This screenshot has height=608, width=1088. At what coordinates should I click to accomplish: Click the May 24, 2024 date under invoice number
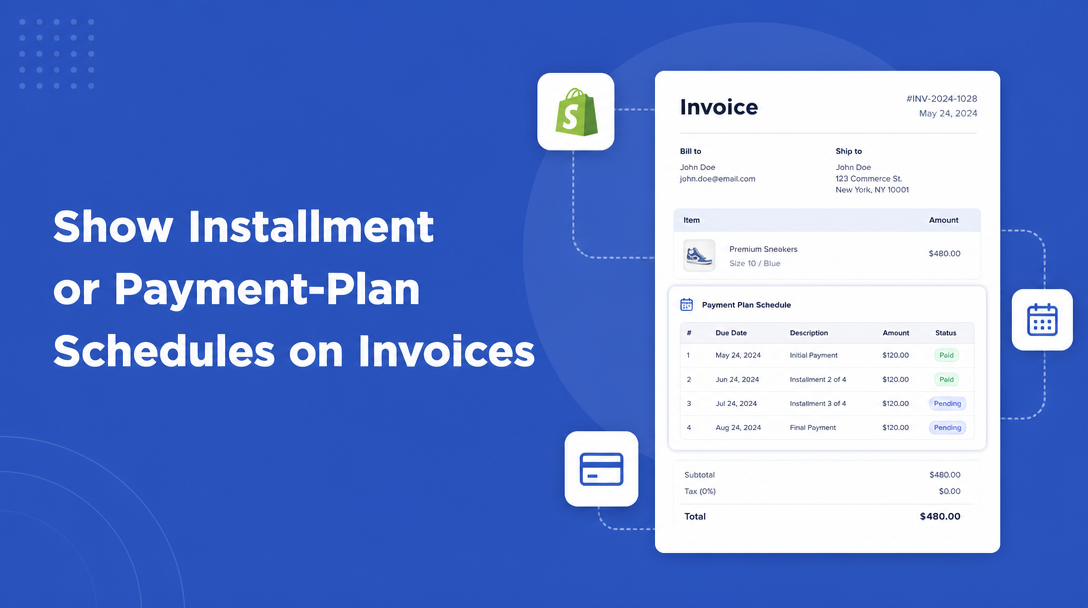pyautogui.click(x=948, y=113)
